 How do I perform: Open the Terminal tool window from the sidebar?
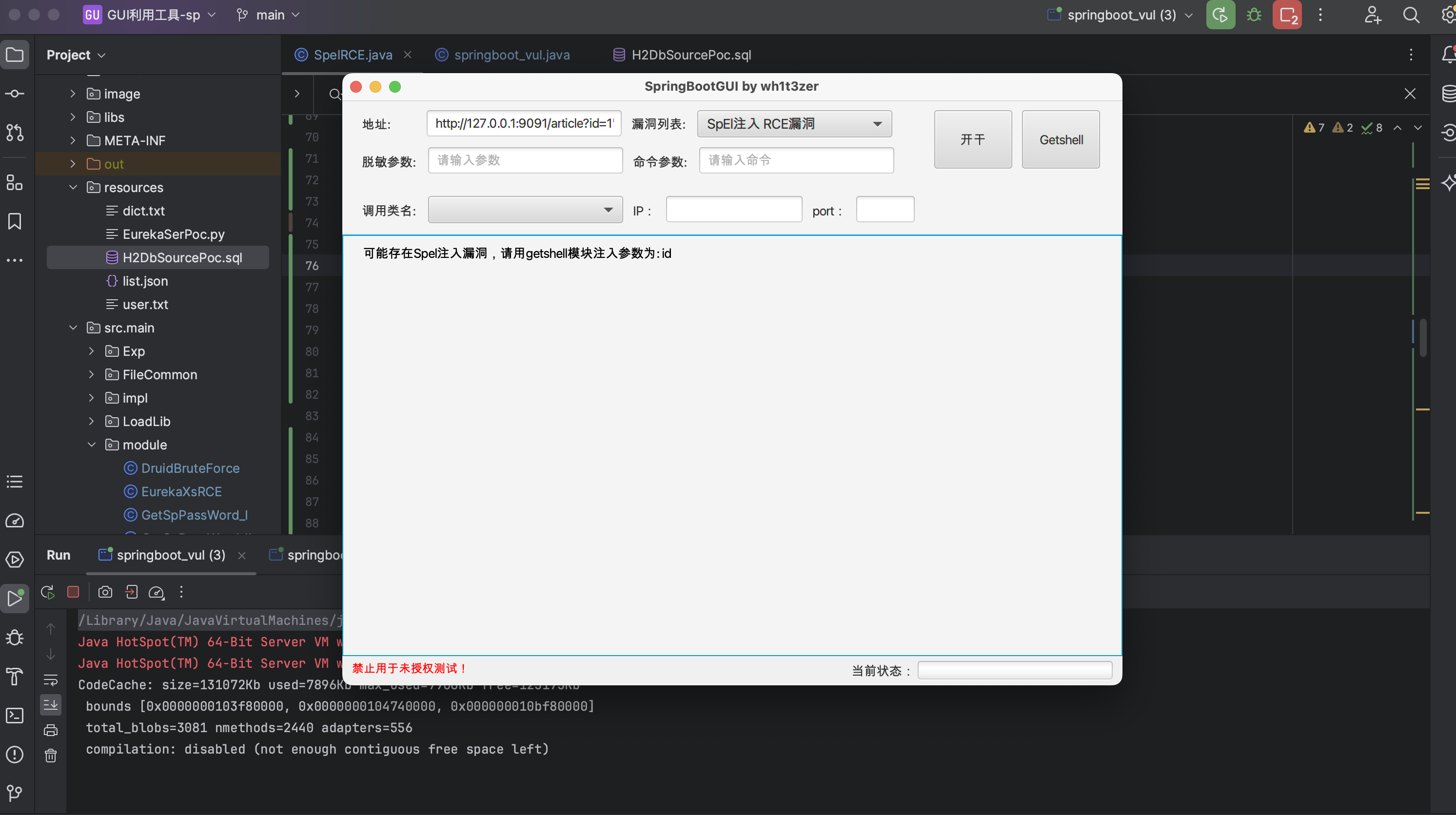click(15, 716)
